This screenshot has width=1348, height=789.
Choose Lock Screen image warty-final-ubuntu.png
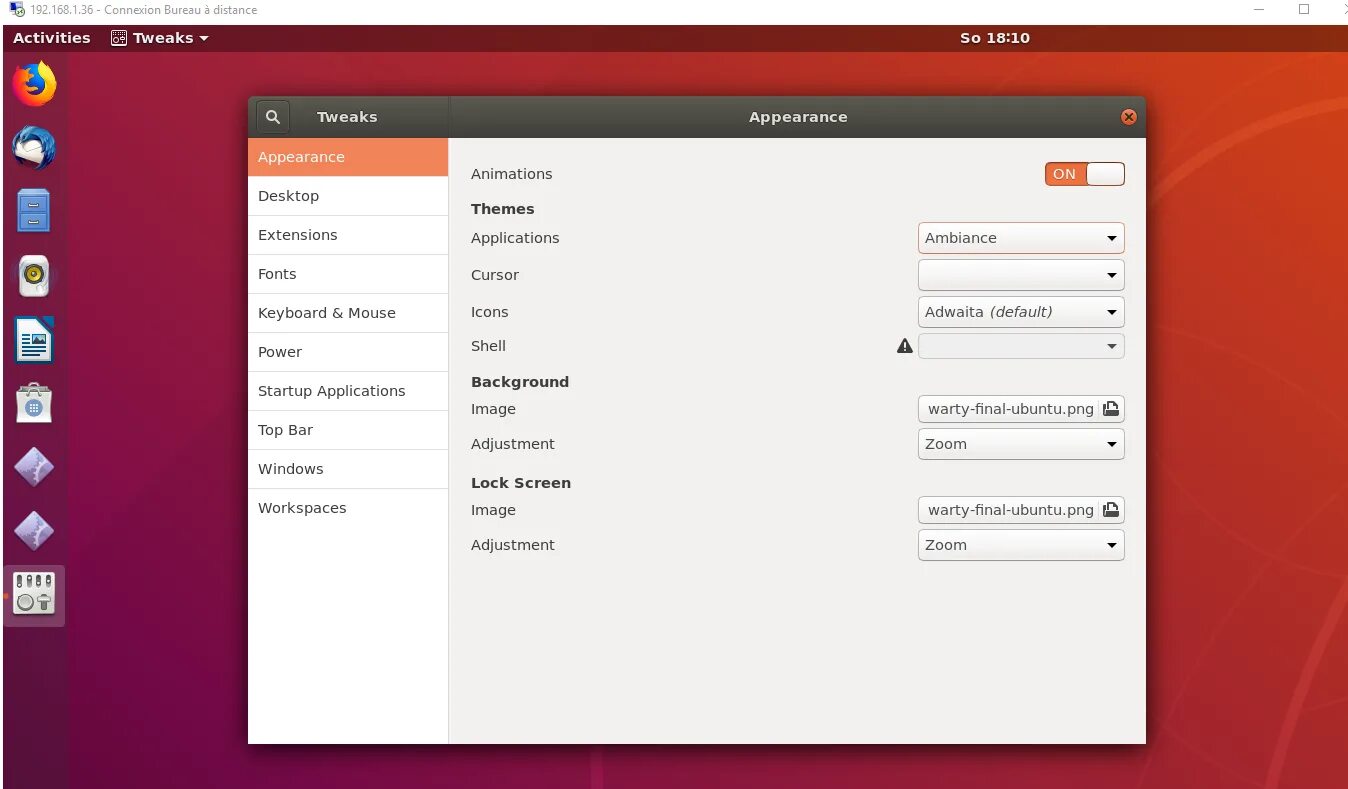(x=1021, y=510)
